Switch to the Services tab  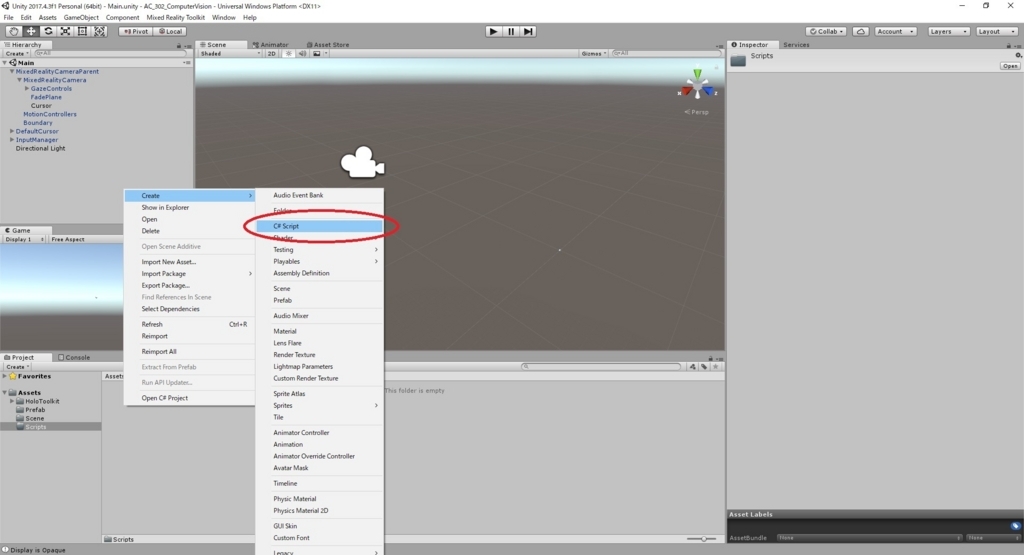pyautogui.click(x=796, y=45)
